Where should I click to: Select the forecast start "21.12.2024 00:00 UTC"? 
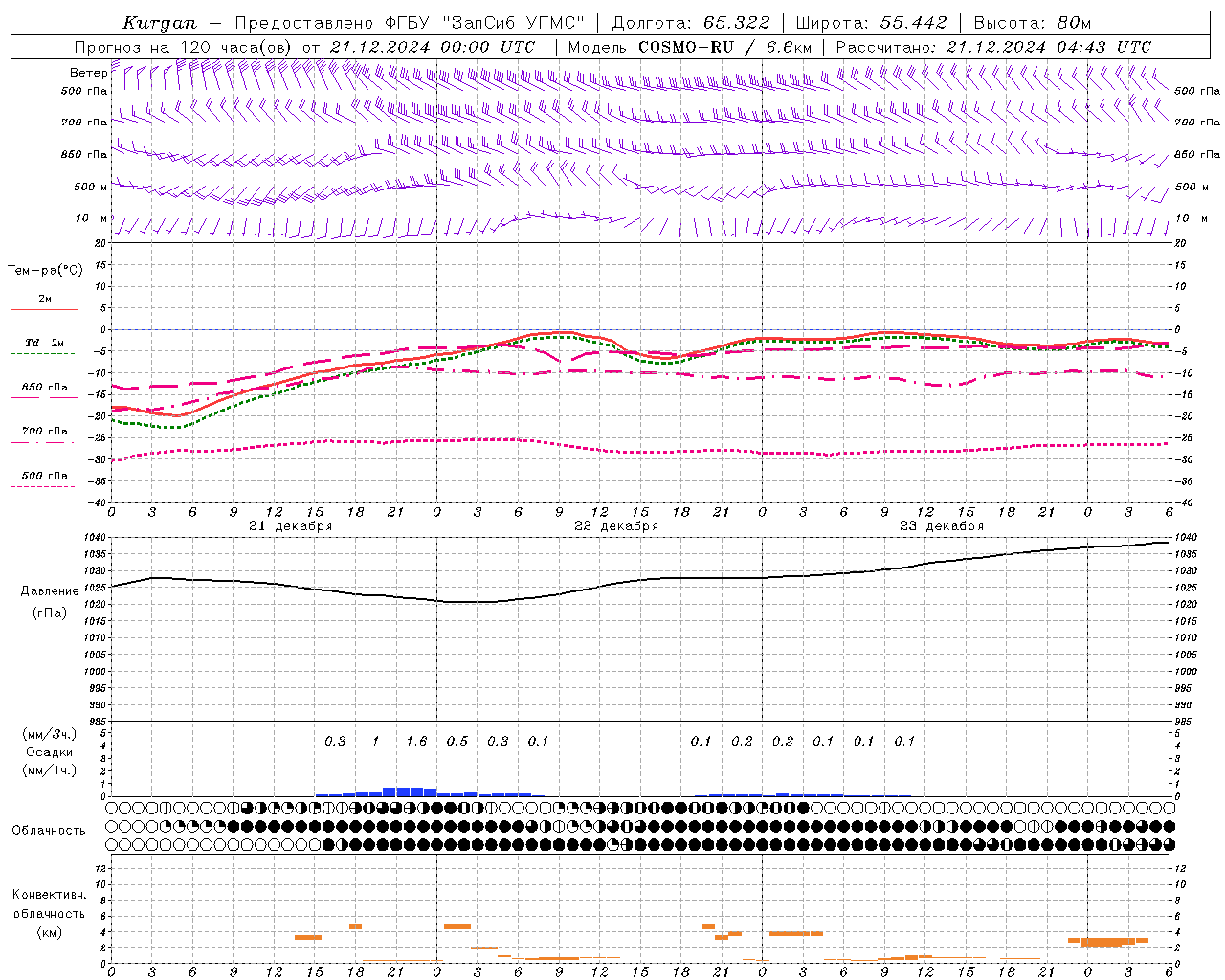click(x=433, y=47)
